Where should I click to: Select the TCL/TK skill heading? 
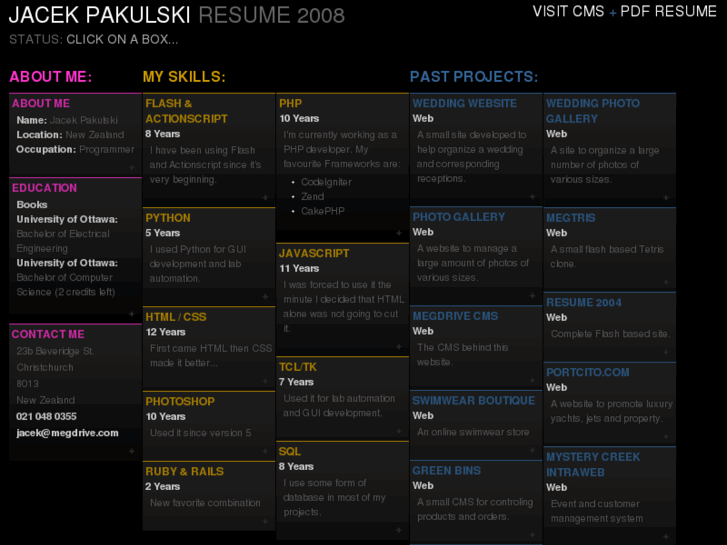[x=298, y=367]
